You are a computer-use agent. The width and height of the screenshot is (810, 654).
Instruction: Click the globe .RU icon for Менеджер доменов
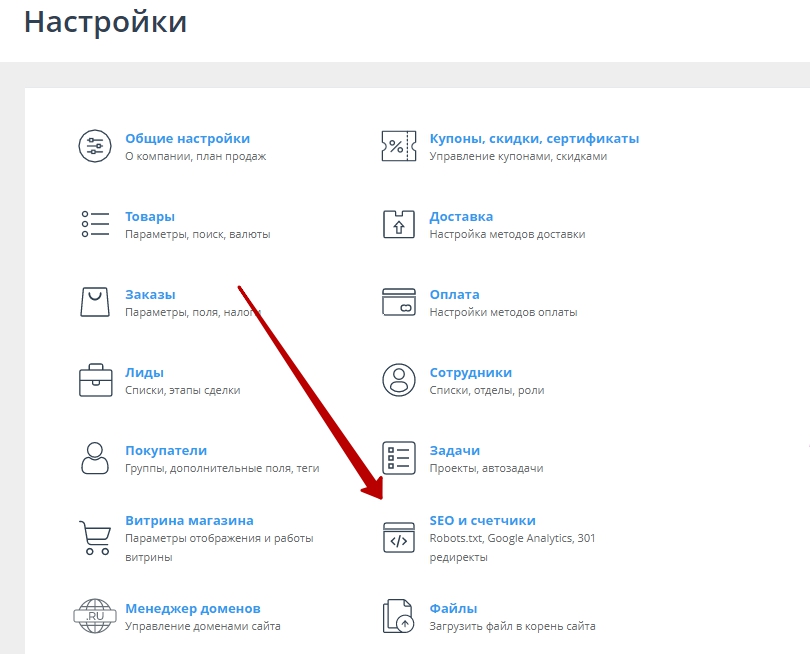pyautogui.click(x=95, y=616)
